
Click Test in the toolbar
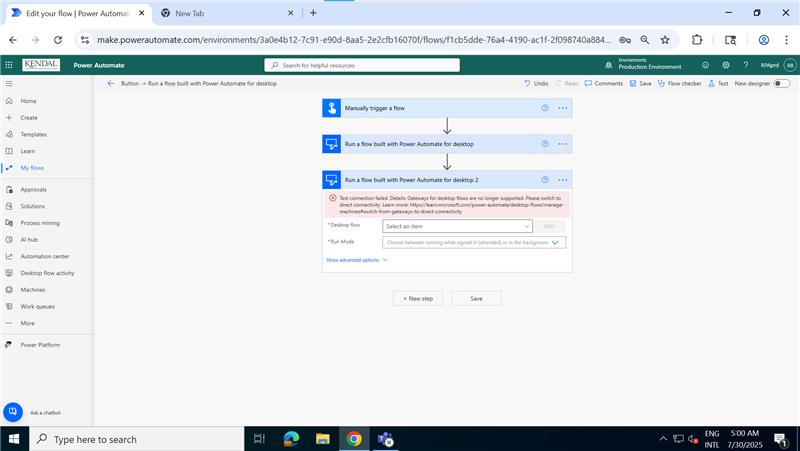[x=718, y=83]
